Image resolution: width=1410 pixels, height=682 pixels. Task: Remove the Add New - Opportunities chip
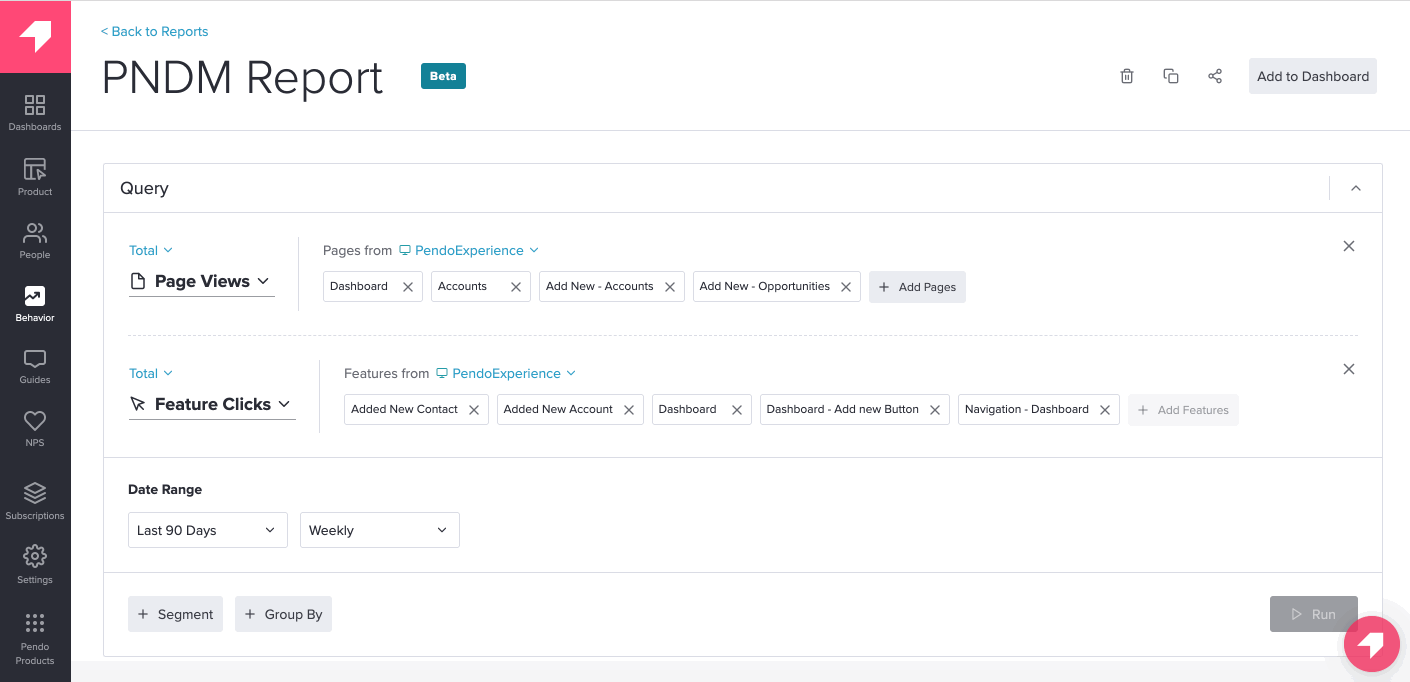pos(846,287)
